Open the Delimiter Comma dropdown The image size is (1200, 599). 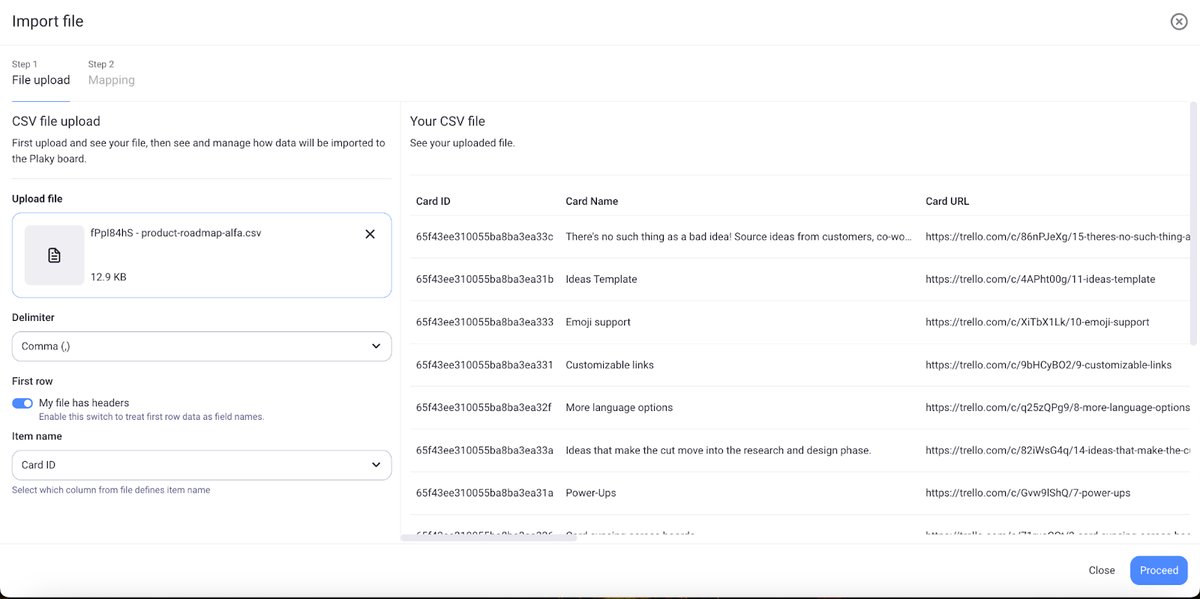point(202,346)
